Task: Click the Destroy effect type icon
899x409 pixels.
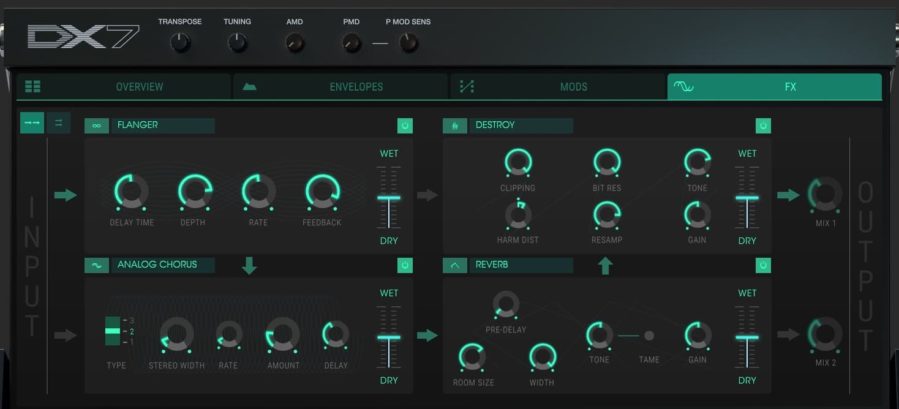Action: [x=455, y=126]
